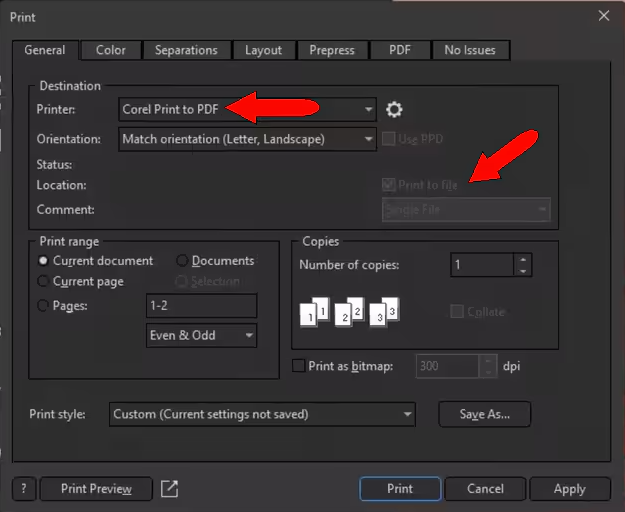This screenshot has width=625, height=512.
Task: Click the collation pages illustration
Action: click(350, 312)
